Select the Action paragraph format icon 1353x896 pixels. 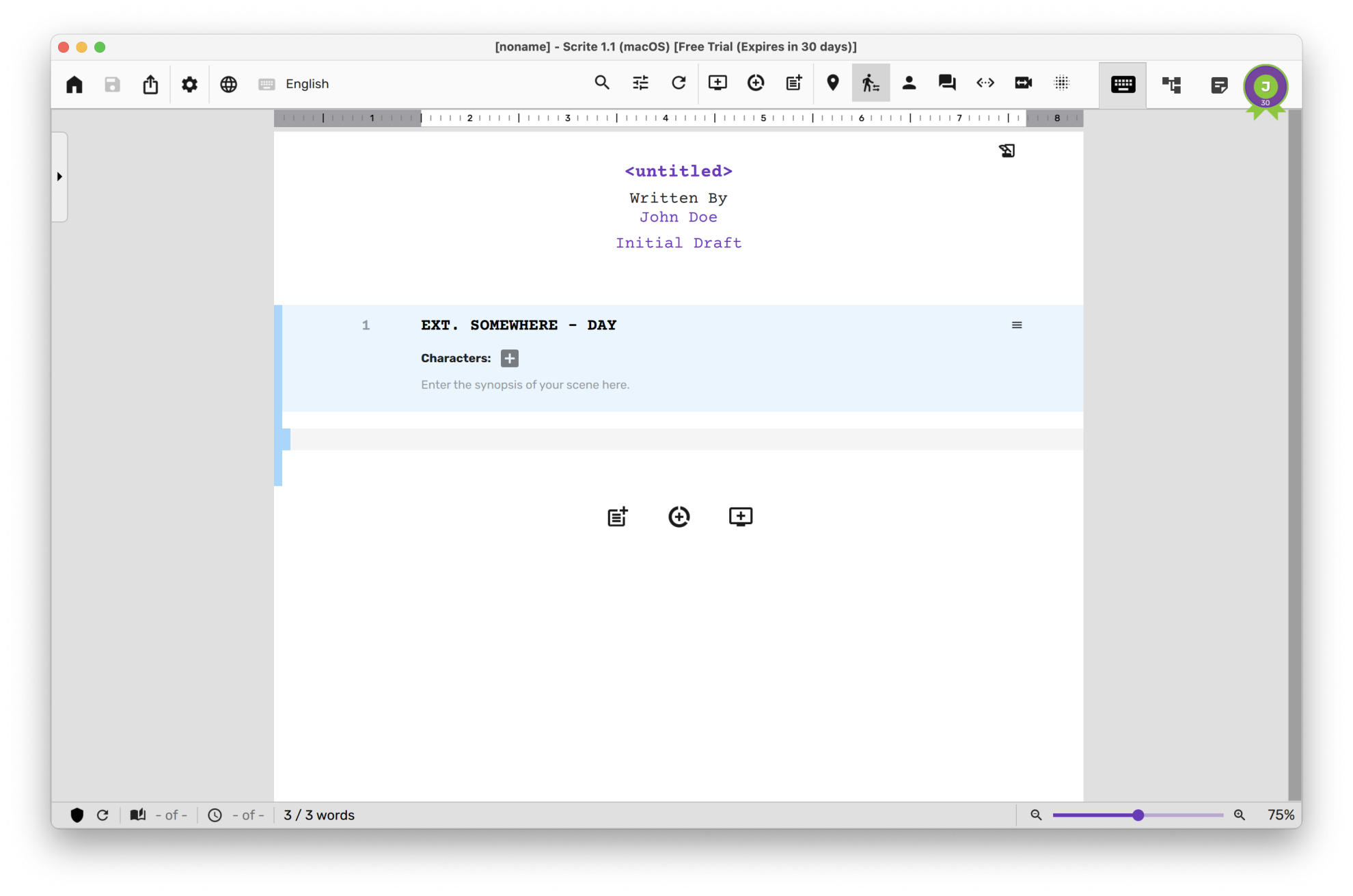point(871,83)
